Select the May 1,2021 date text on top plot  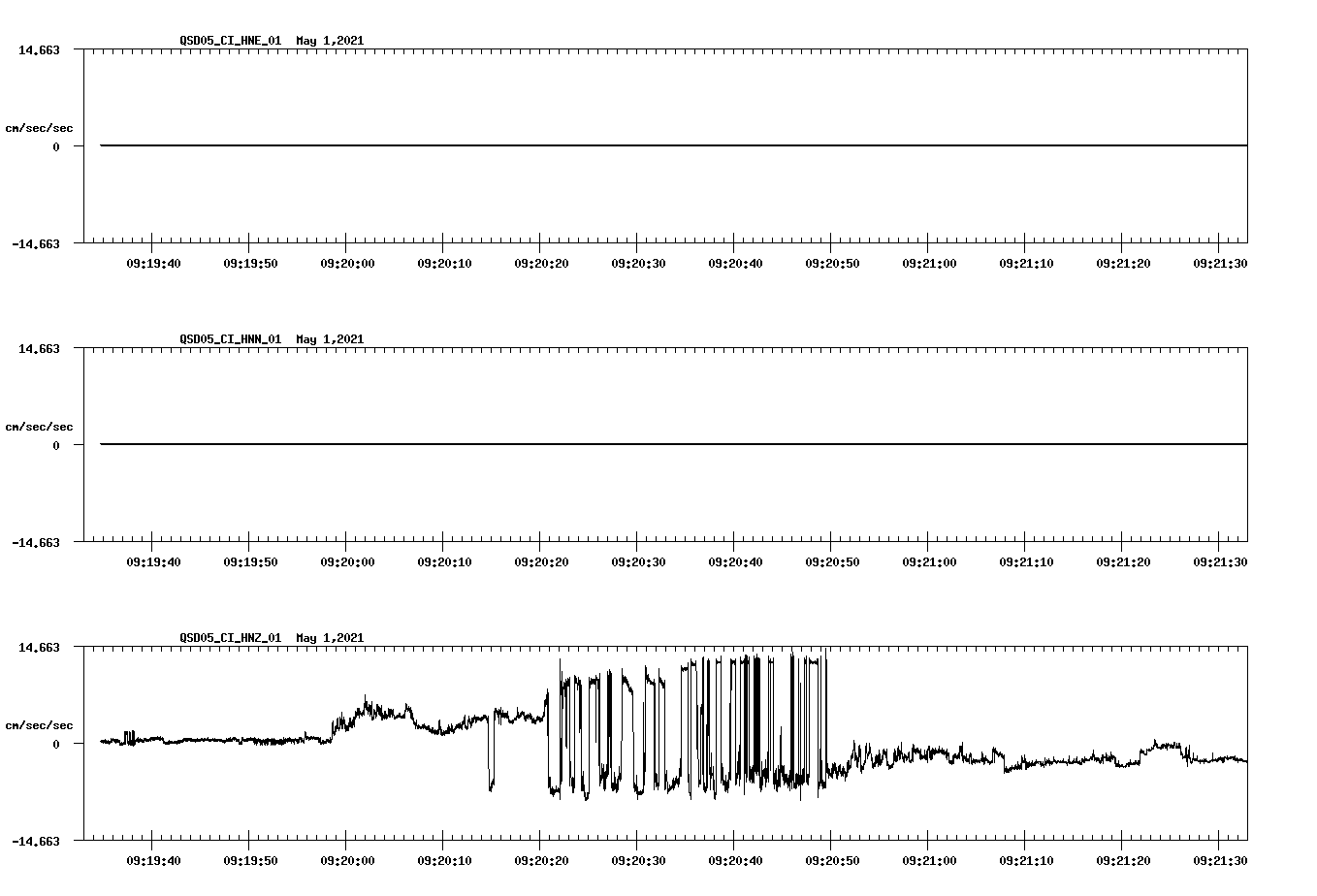[x=329, y=41]
